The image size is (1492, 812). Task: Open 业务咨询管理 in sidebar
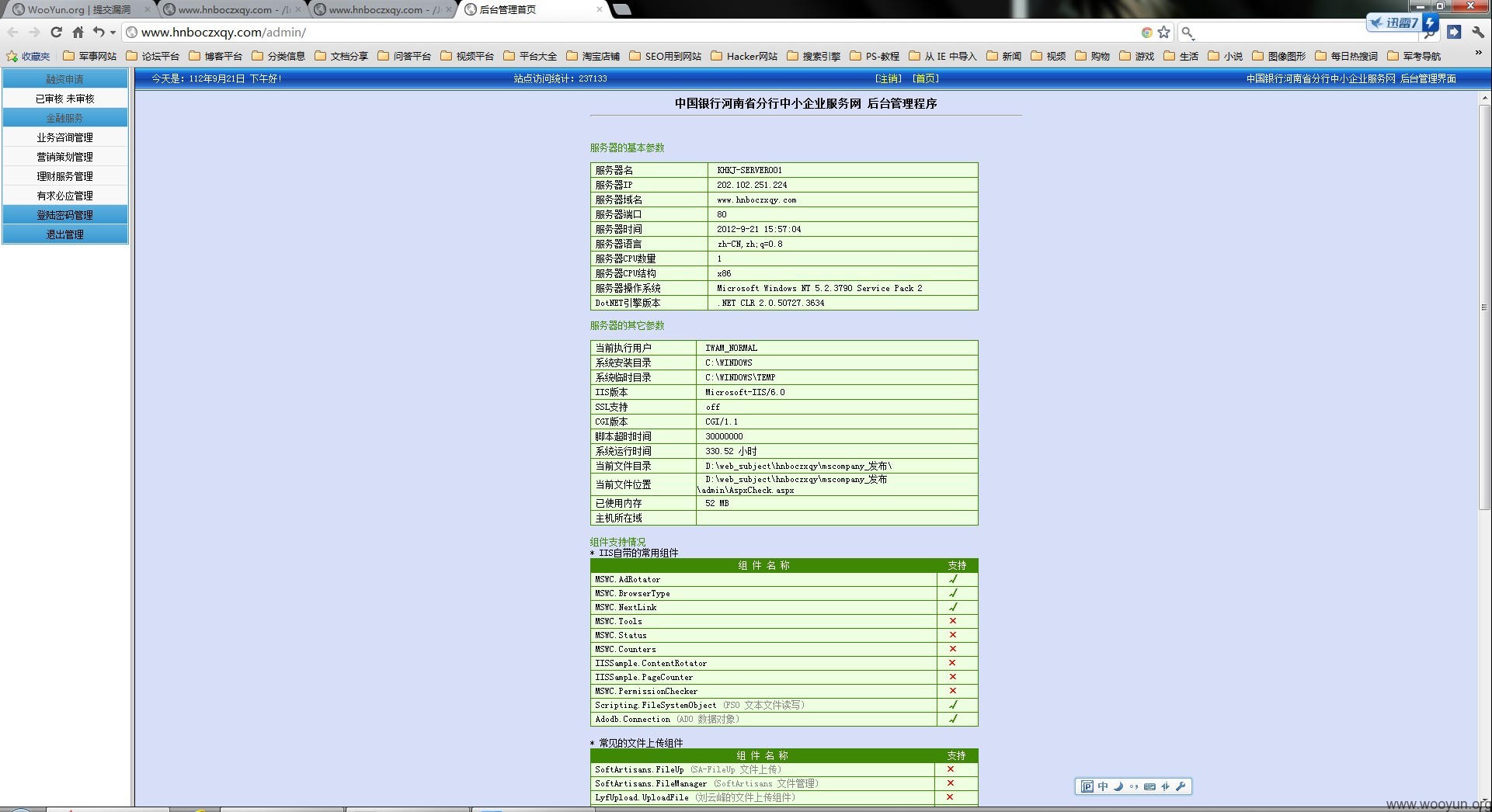65,137
